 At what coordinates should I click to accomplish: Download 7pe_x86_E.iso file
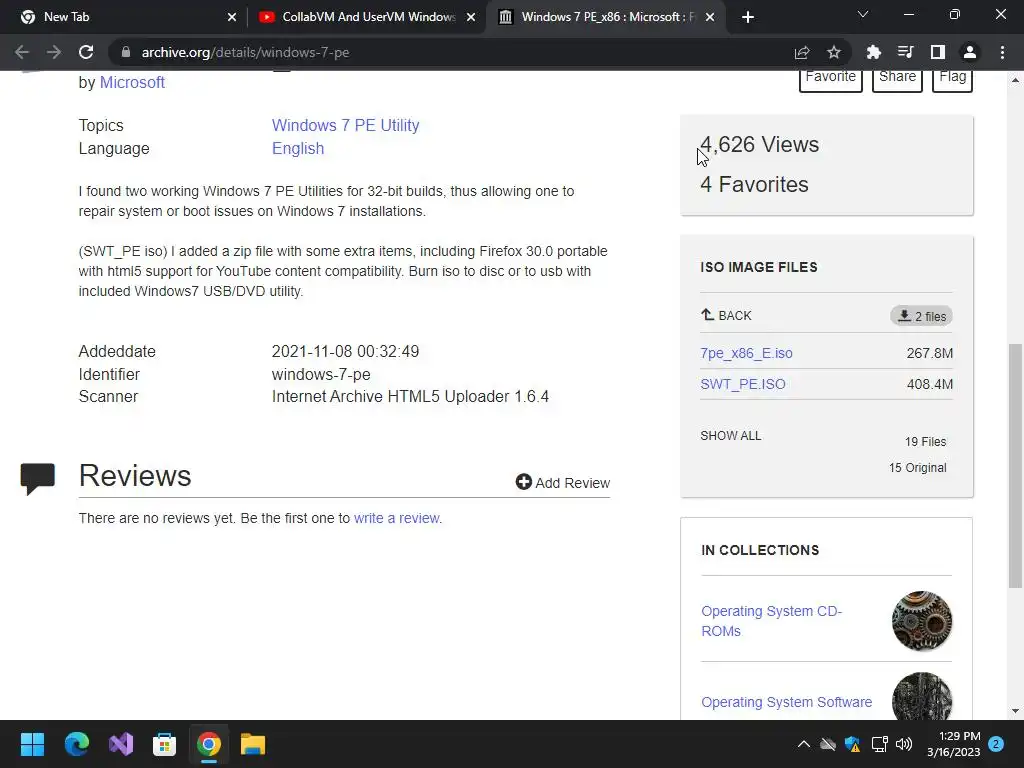pyautogui.click(x=746, y=353)
